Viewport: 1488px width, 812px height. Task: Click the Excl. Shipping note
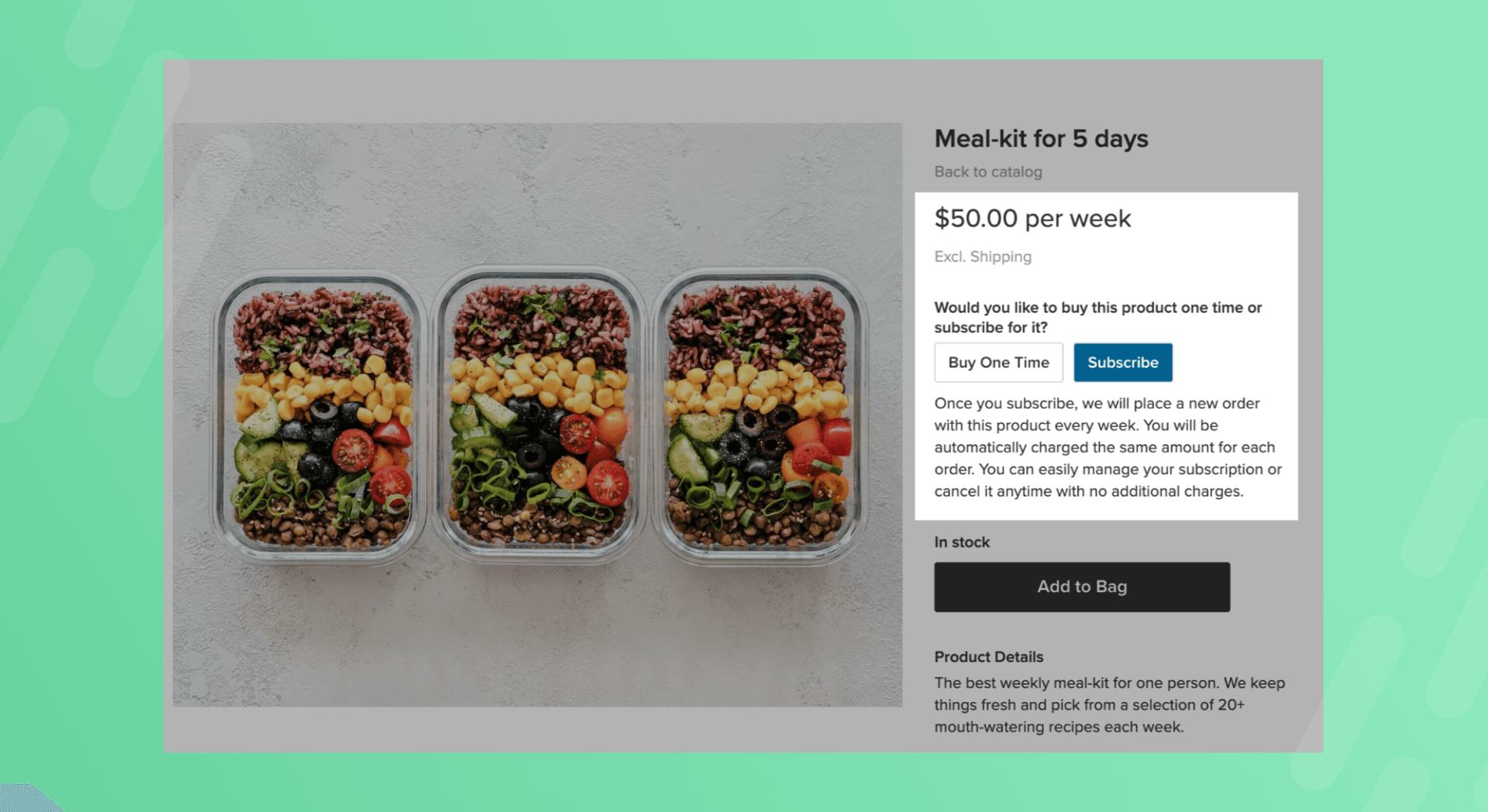[x=983, y=256]
